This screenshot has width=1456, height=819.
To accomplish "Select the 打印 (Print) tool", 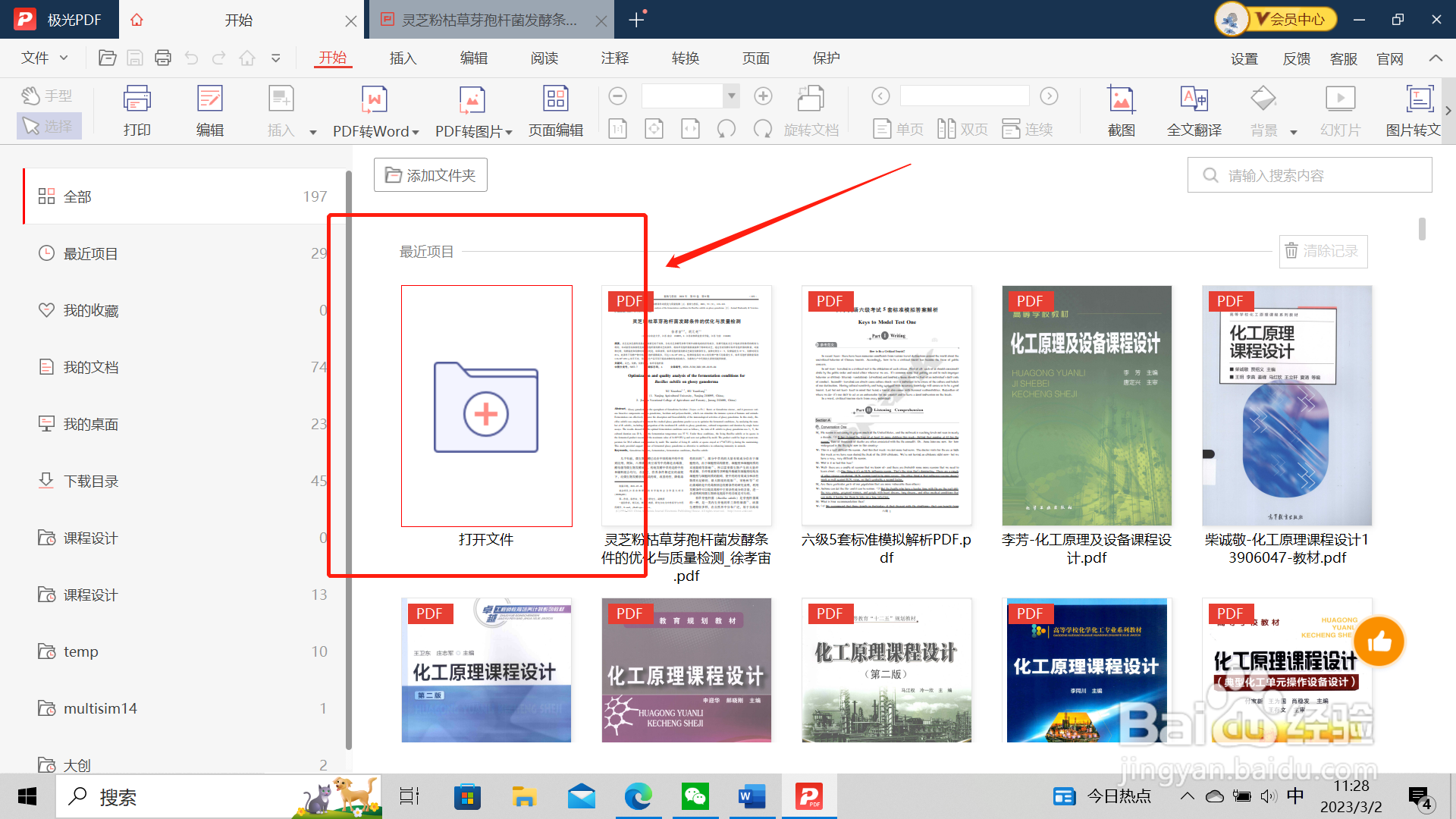I will pyautogui.click(x=136, y=110).
